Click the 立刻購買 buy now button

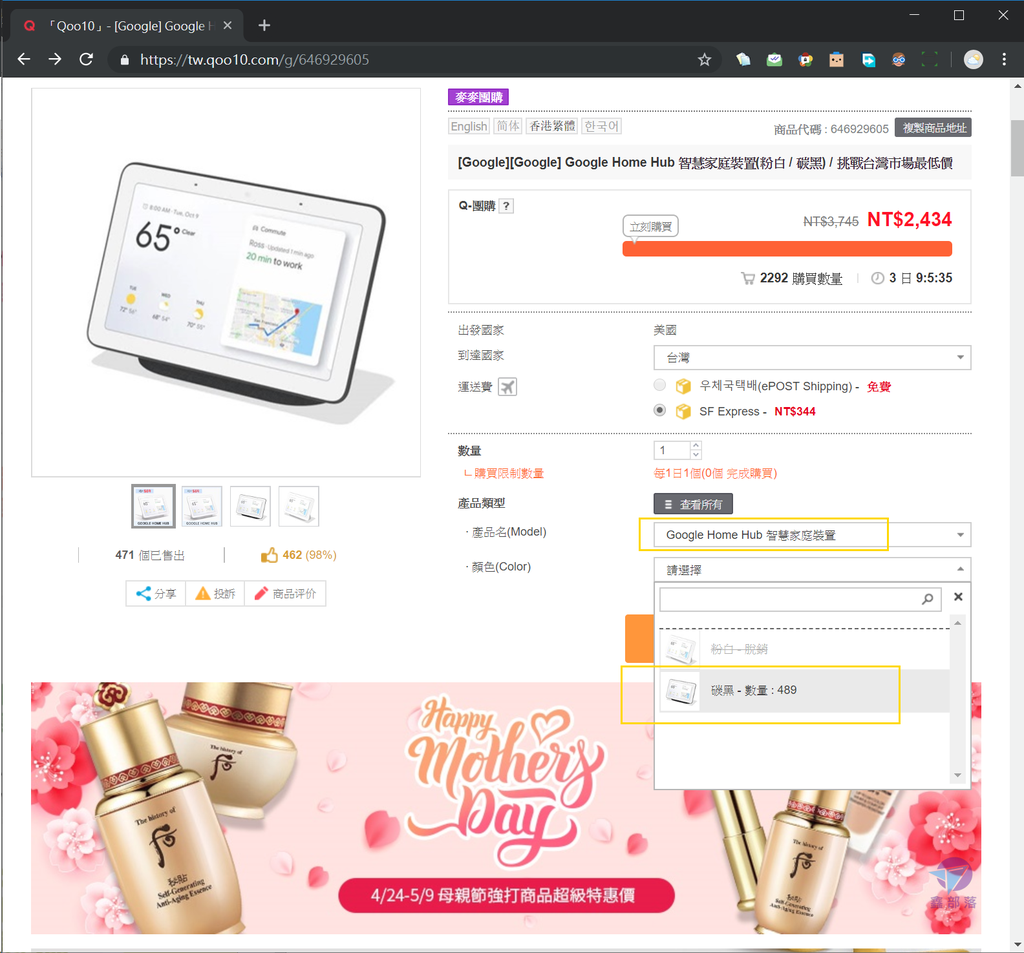[x=650, y=227]
